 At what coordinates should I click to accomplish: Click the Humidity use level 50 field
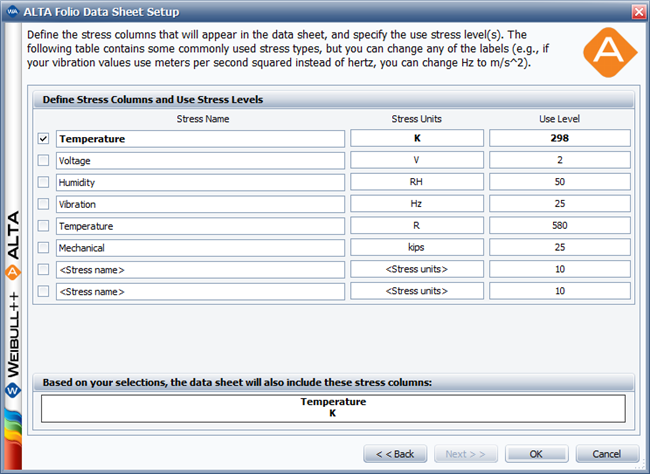click(x=559, y=182)
